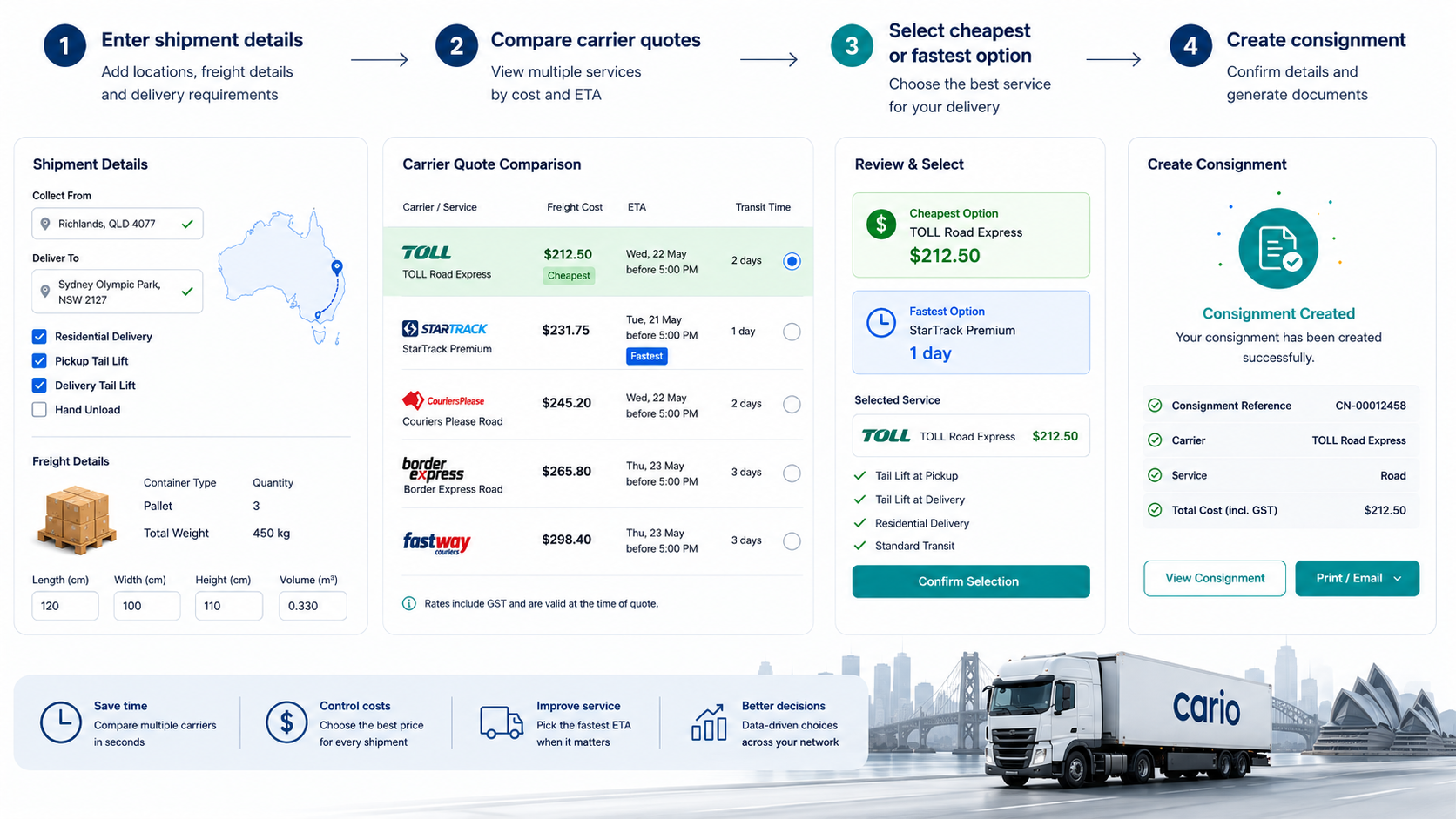Viewport: 1456px width, 819px height.
Task: Click the blue Fastest badge
Action: [647, 356]
